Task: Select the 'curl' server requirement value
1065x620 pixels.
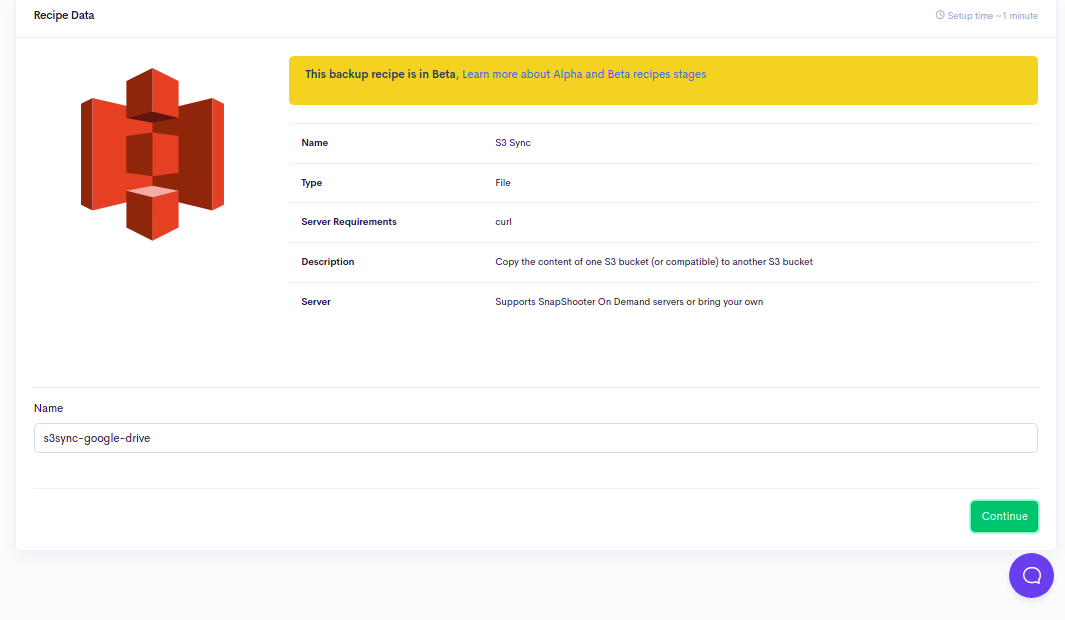Action: 503,222
